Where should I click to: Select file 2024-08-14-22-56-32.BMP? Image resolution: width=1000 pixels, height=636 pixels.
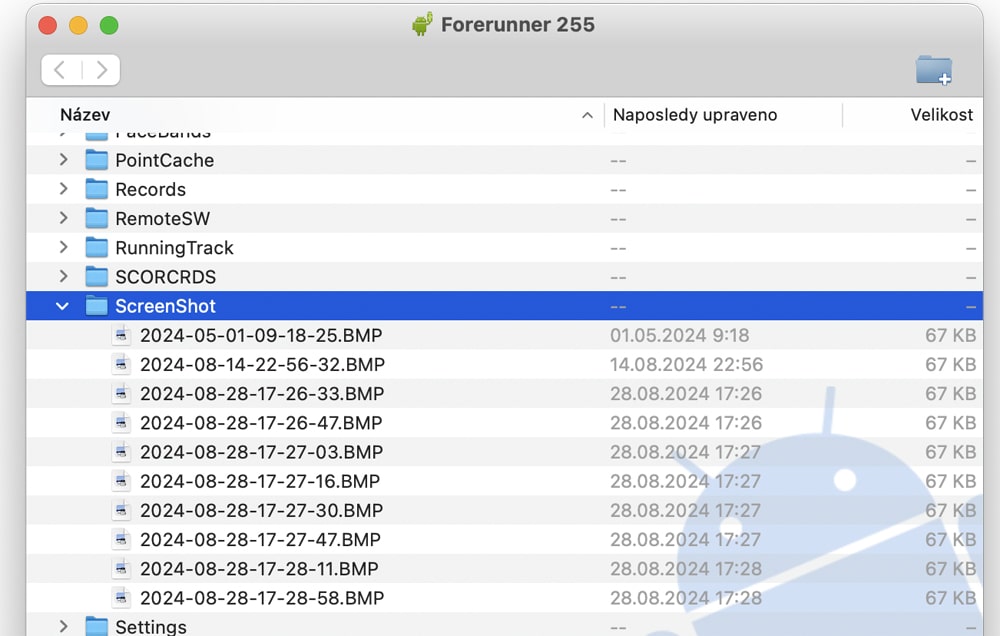pos(263,365)
